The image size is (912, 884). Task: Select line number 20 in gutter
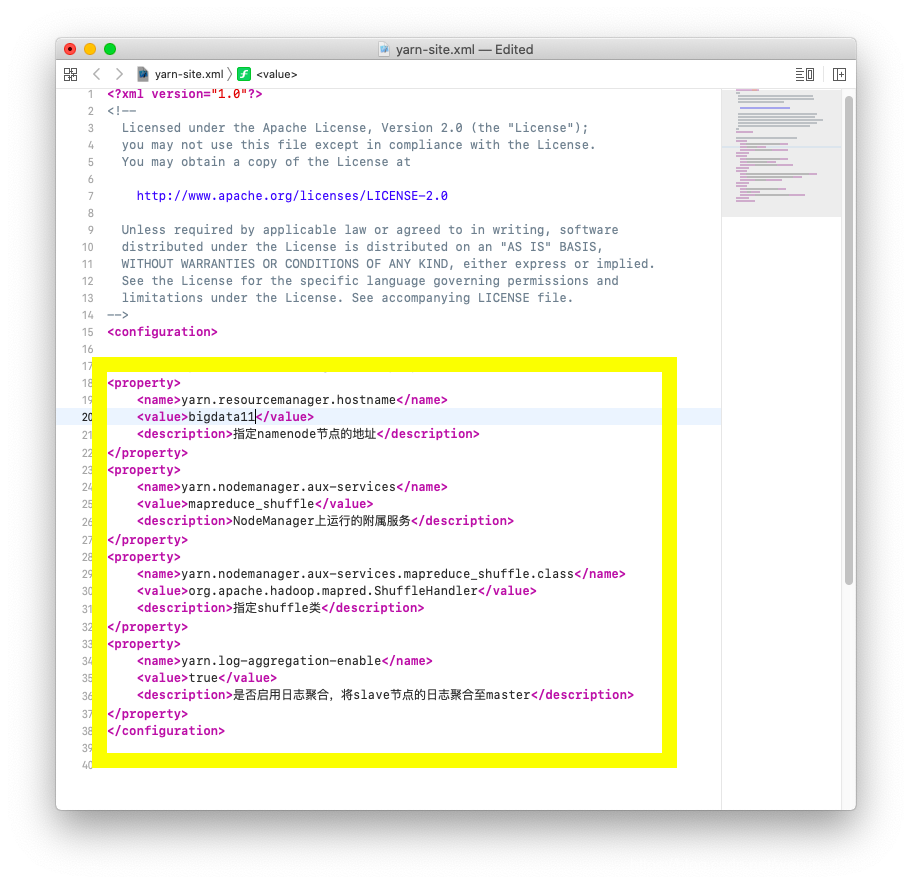tap(87, 417)
